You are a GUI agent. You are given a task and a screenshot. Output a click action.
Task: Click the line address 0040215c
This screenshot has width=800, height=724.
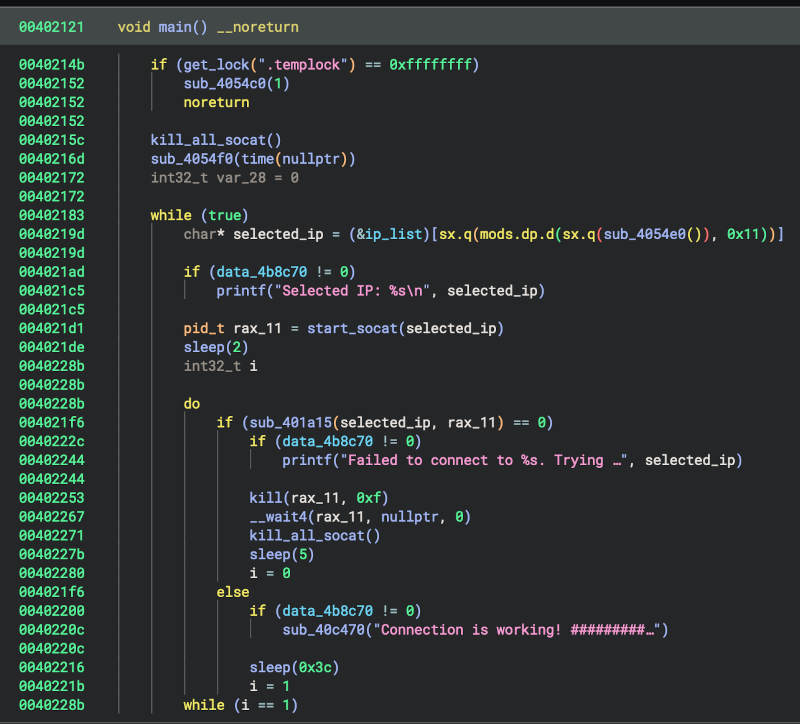[x=51, y=140]
